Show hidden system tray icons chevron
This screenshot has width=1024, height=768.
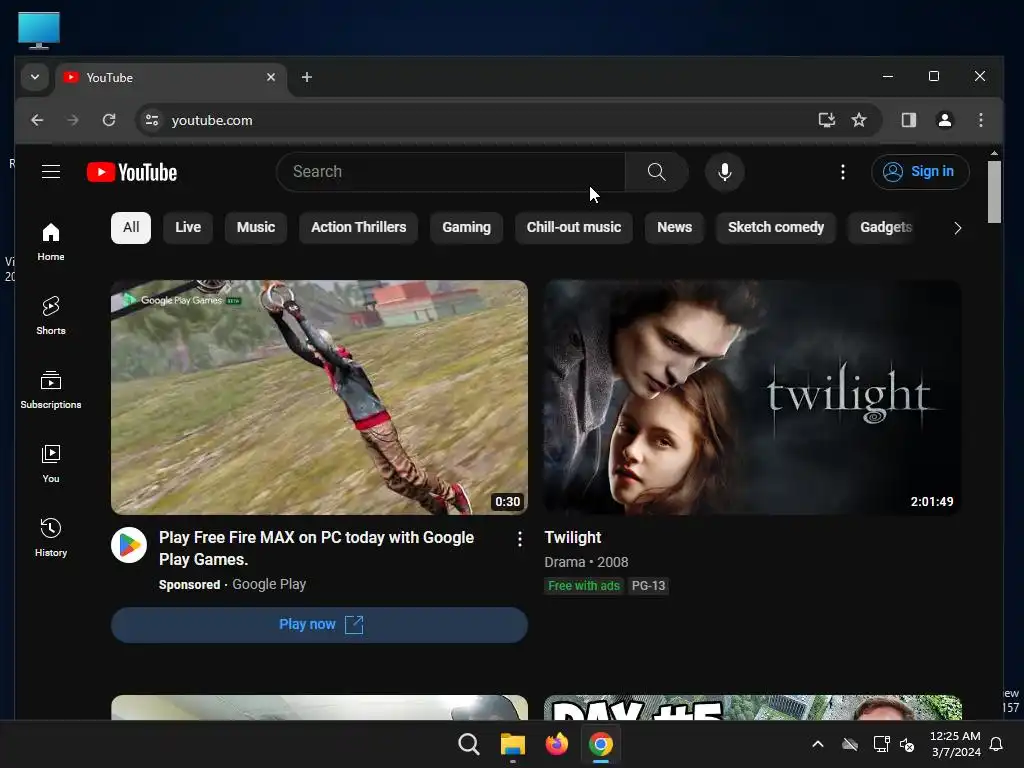point(818,744)
